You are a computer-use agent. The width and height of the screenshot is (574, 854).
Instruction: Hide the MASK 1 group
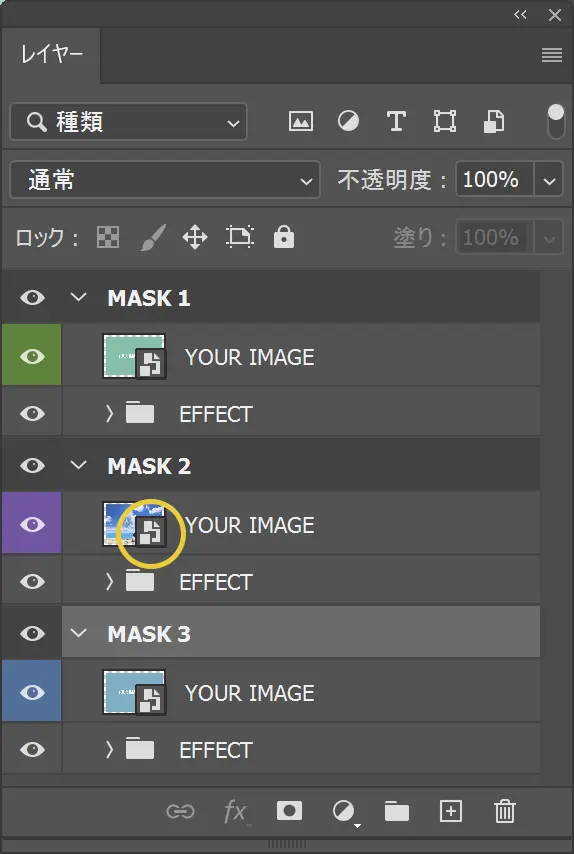pyautogui.click(x=32, y=298)
